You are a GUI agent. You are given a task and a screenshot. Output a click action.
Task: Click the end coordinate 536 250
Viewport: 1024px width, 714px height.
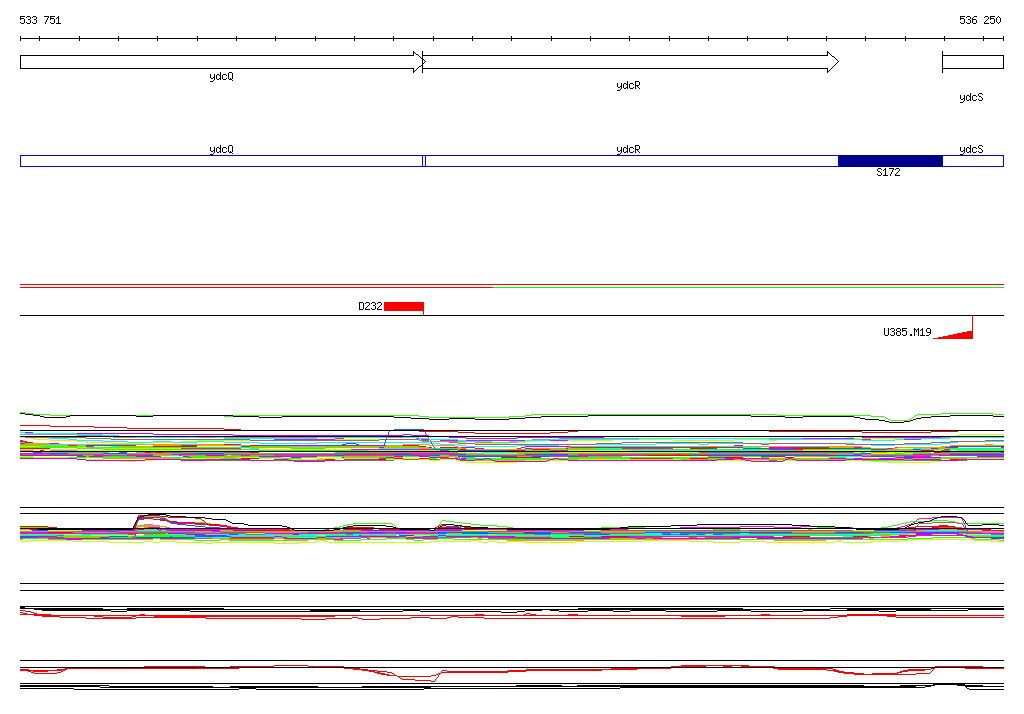click(980, 20)
